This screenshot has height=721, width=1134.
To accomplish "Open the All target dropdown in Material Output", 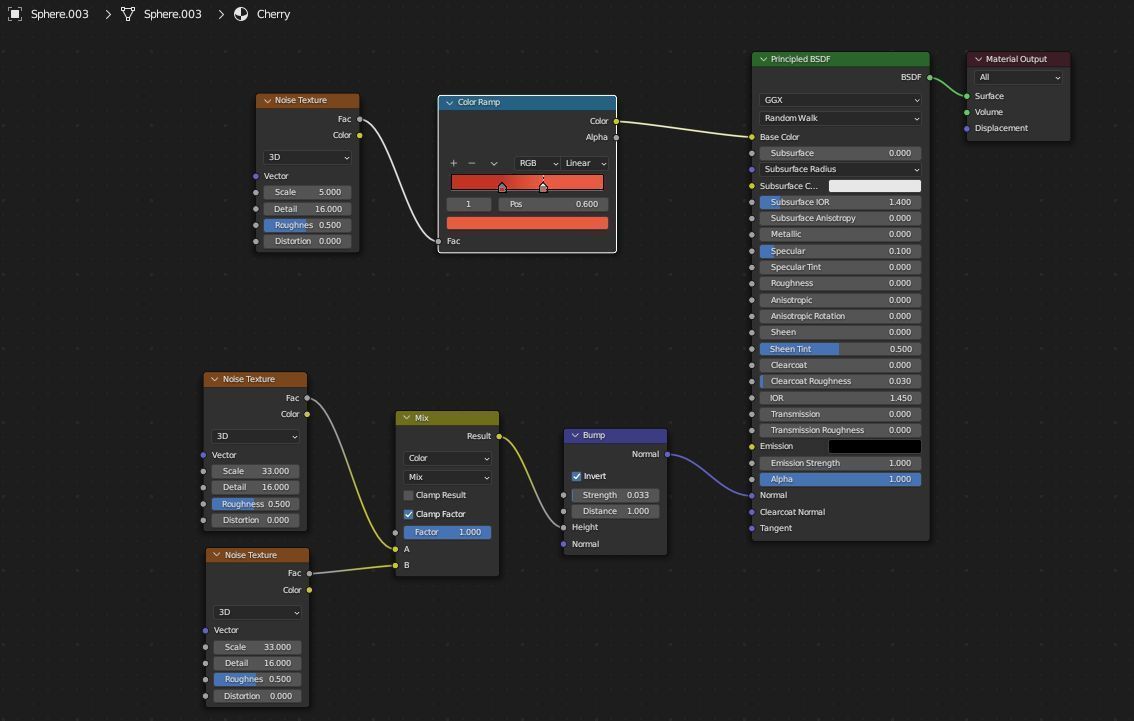I will (1018, 77).
